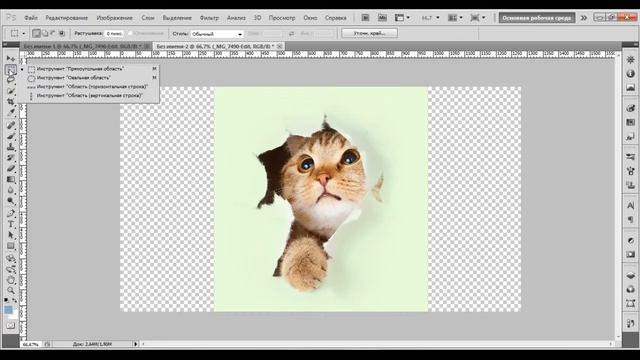
Task: Select the Blur tool
Action: (x=11, y=190)
